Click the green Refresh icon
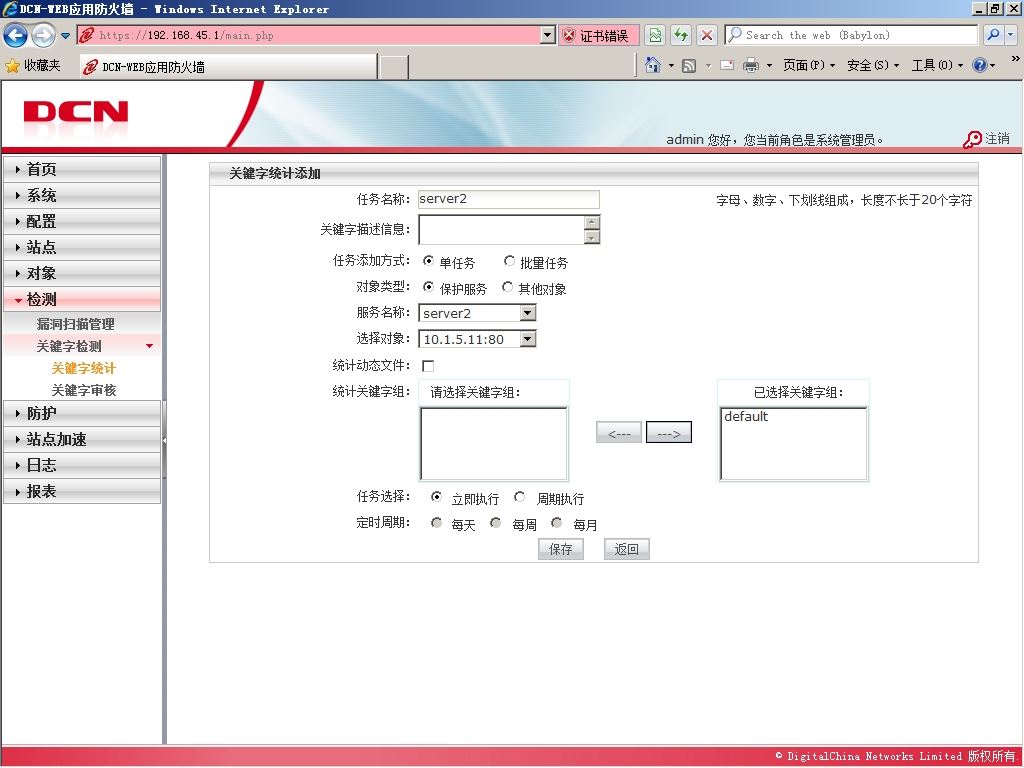1024x768 pixels. (x=680, y=35)
